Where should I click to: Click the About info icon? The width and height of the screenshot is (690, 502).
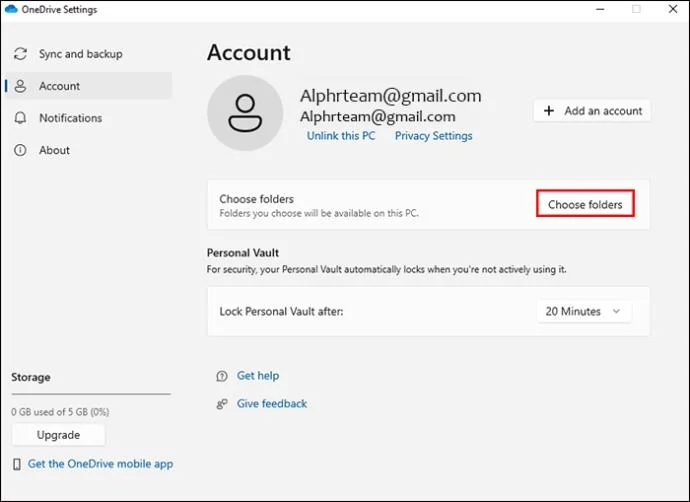20,150
